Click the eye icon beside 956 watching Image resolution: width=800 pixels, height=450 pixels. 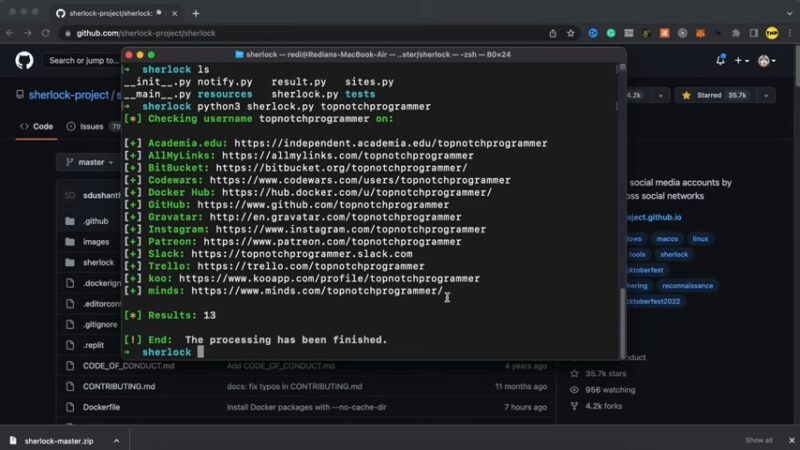coord(574,390)
